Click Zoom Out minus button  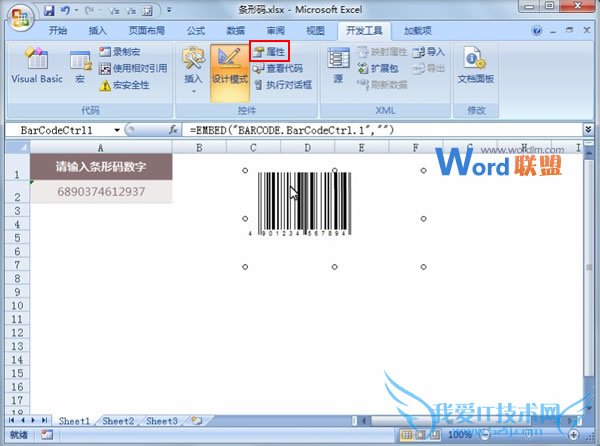tap(485, 435)
